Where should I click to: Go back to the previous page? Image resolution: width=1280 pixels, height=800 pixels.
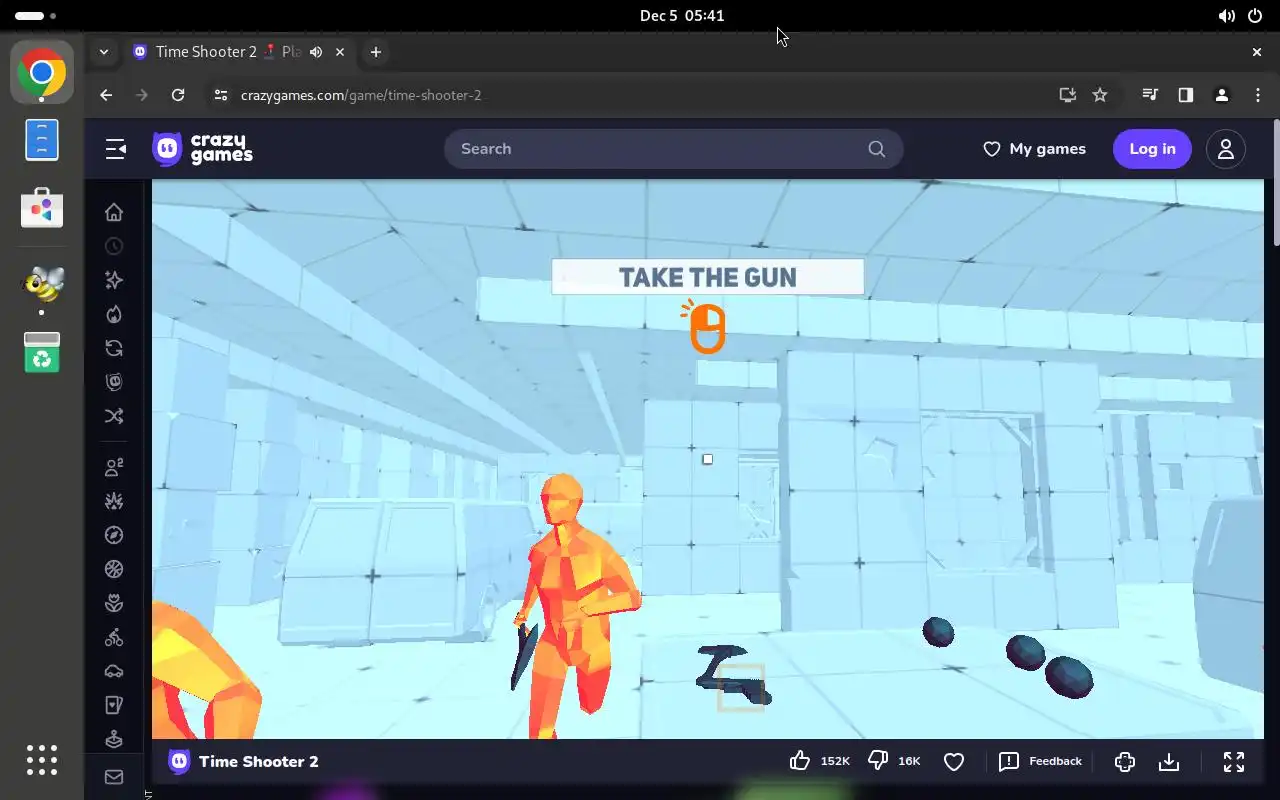coord(106,95)
